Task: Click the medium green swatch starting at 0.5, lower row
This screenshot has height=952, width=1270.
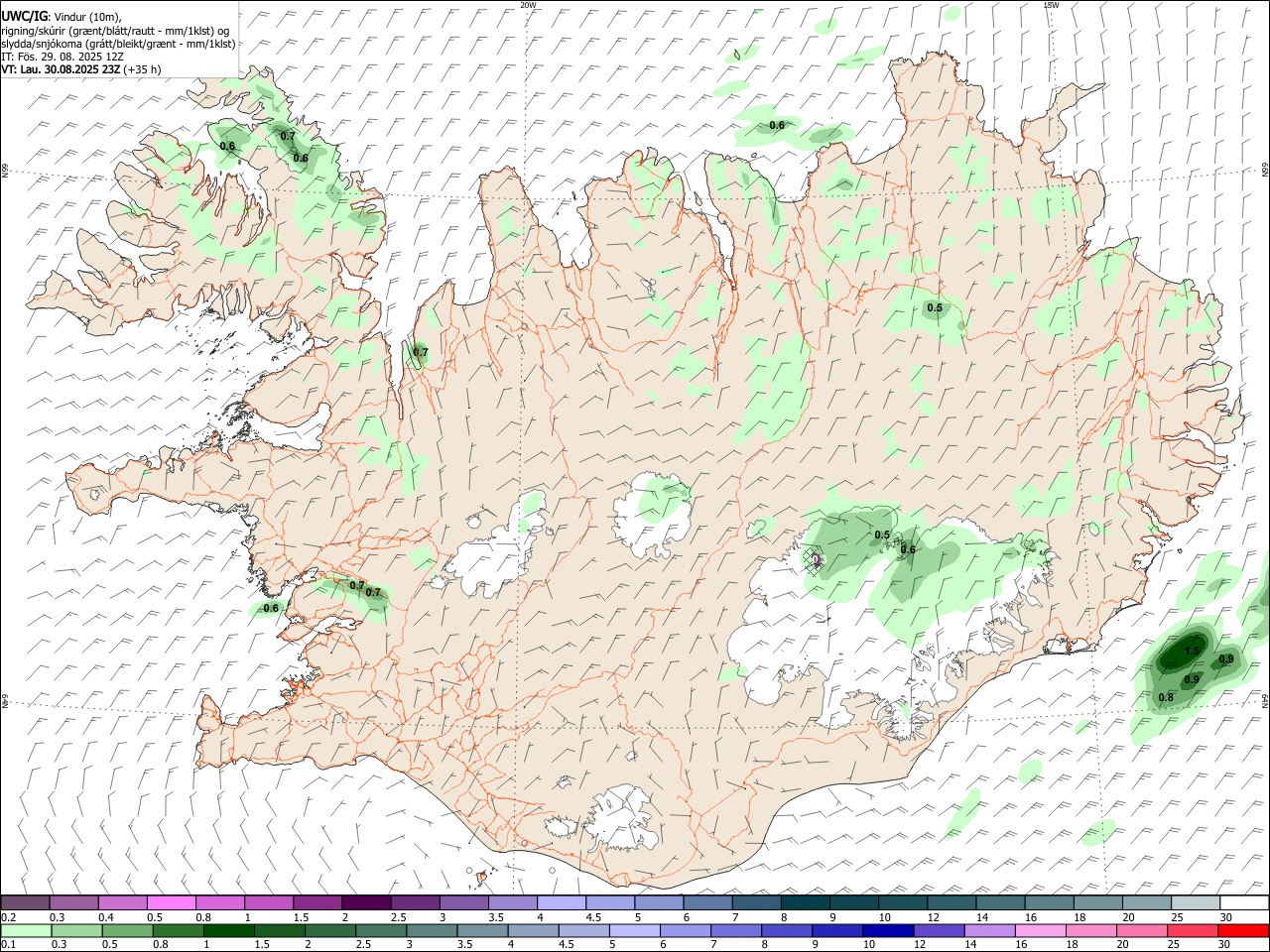Action: [x=127, y=930]
